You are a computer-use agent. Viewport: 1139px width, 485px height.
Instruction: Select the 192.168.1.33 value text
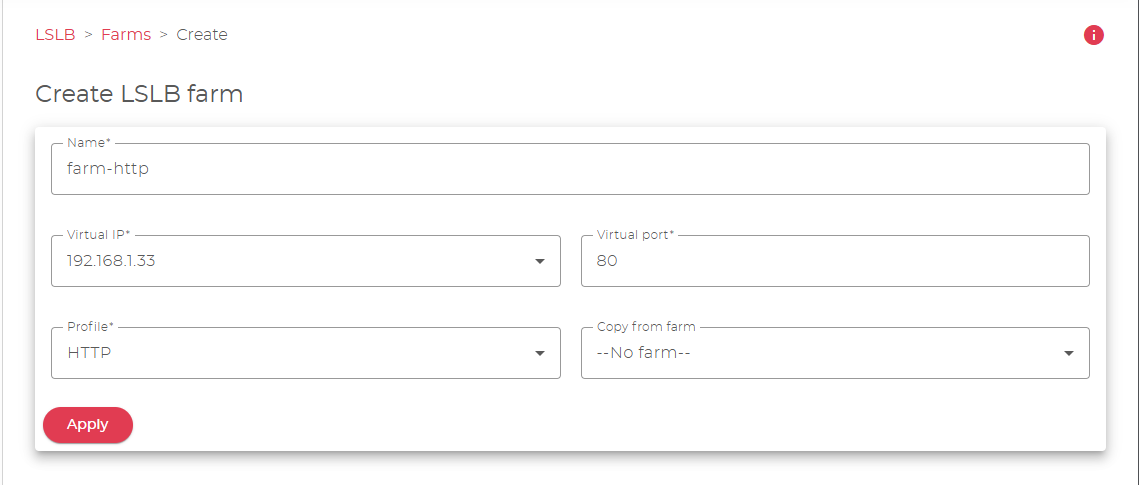point(110,262)
